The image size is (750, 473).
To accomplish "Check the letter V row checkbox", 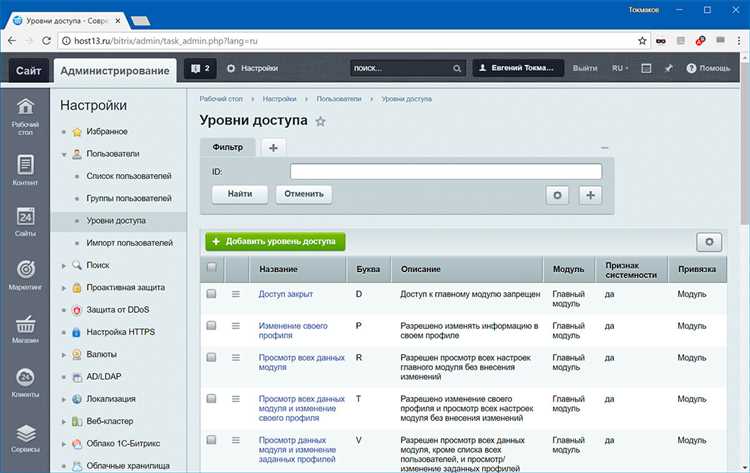I will 211,439.
